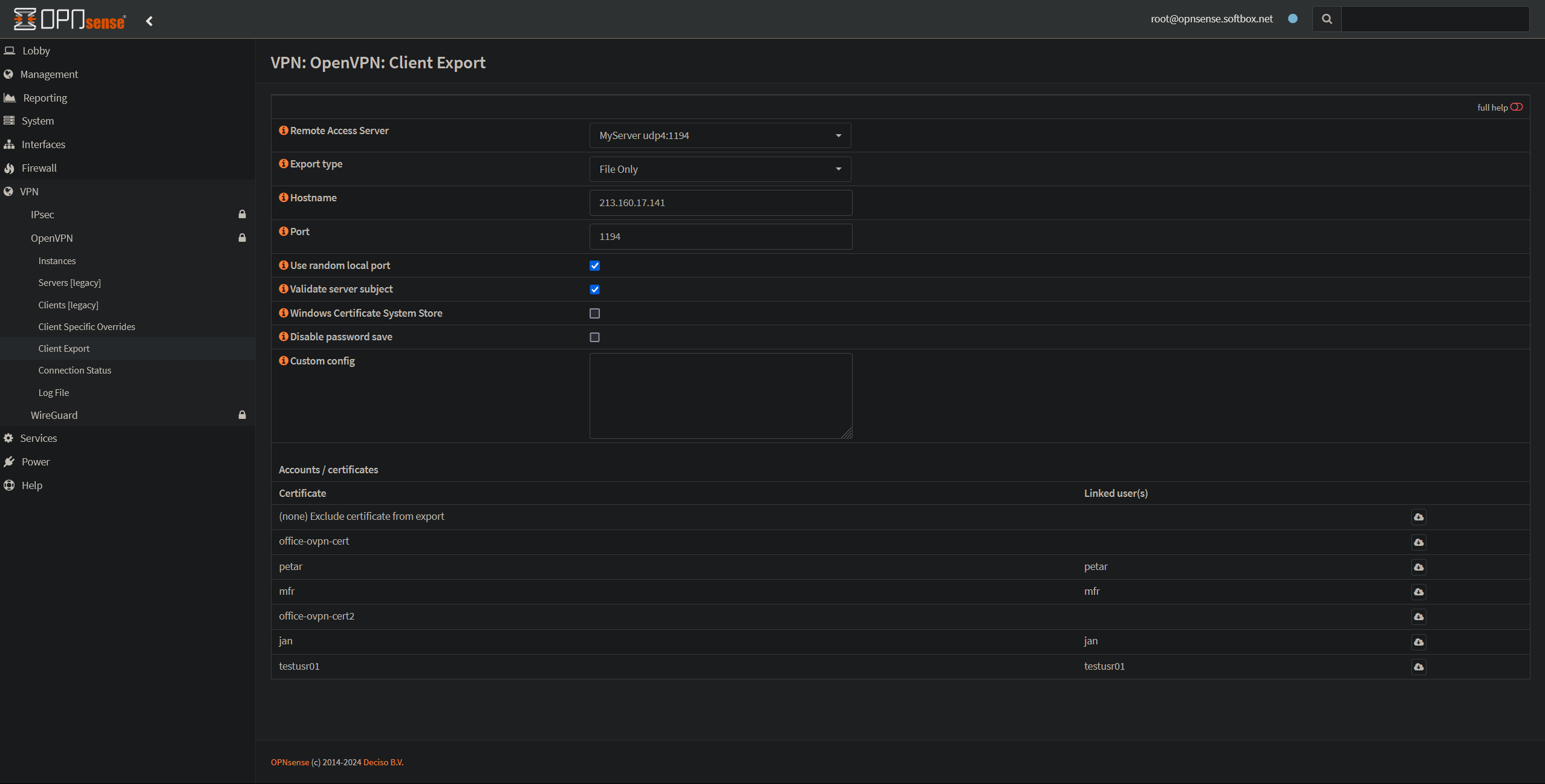
Task: Click the Custom config help icon
Action: click(x=283, y=361)
